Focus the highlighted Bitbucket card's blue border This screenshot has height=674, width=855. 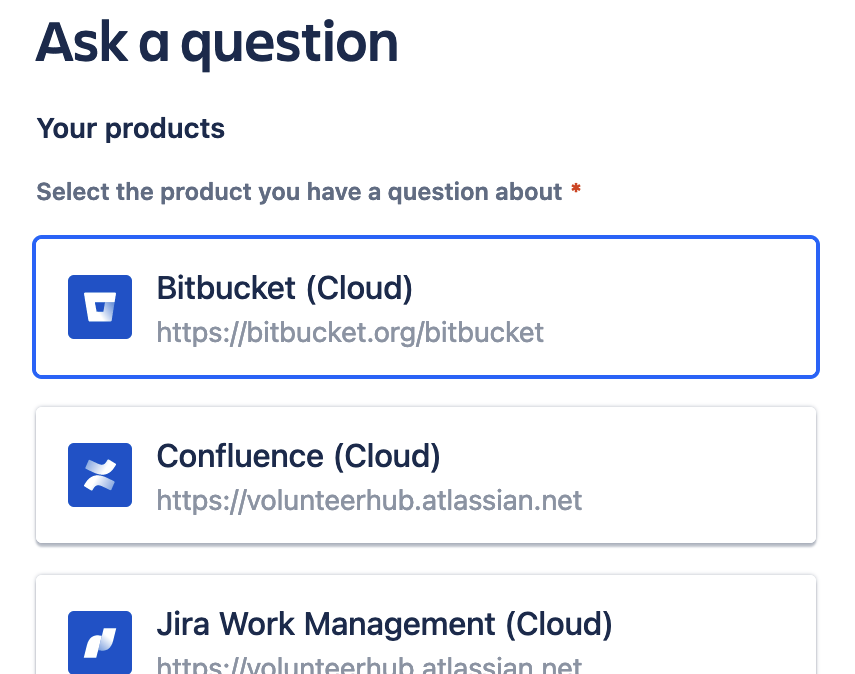pyautogui.click(x=426, y=238)
